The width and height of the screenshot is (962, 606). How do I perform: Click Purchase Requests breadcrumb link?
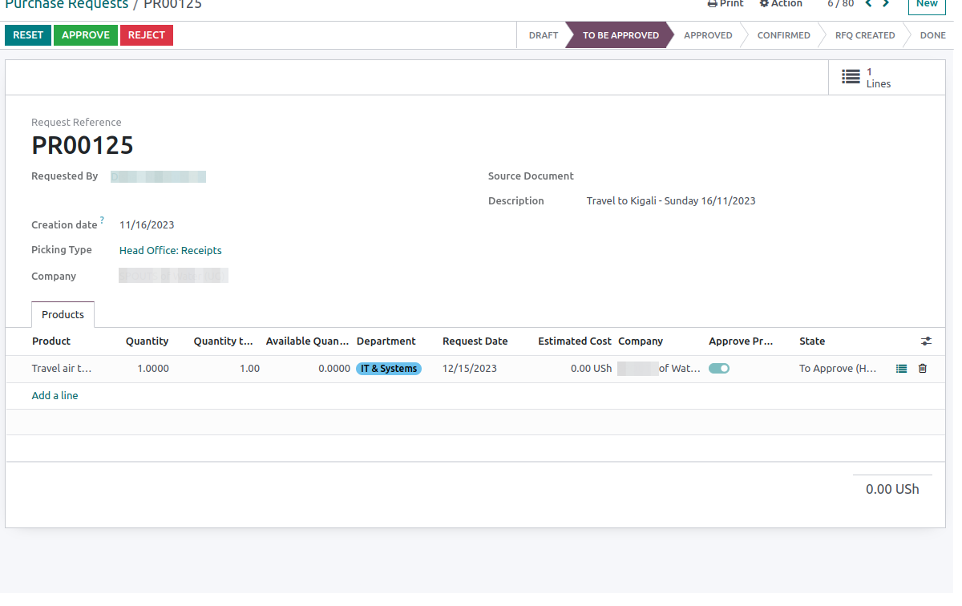pyautogui.click(x=66, y=5)
